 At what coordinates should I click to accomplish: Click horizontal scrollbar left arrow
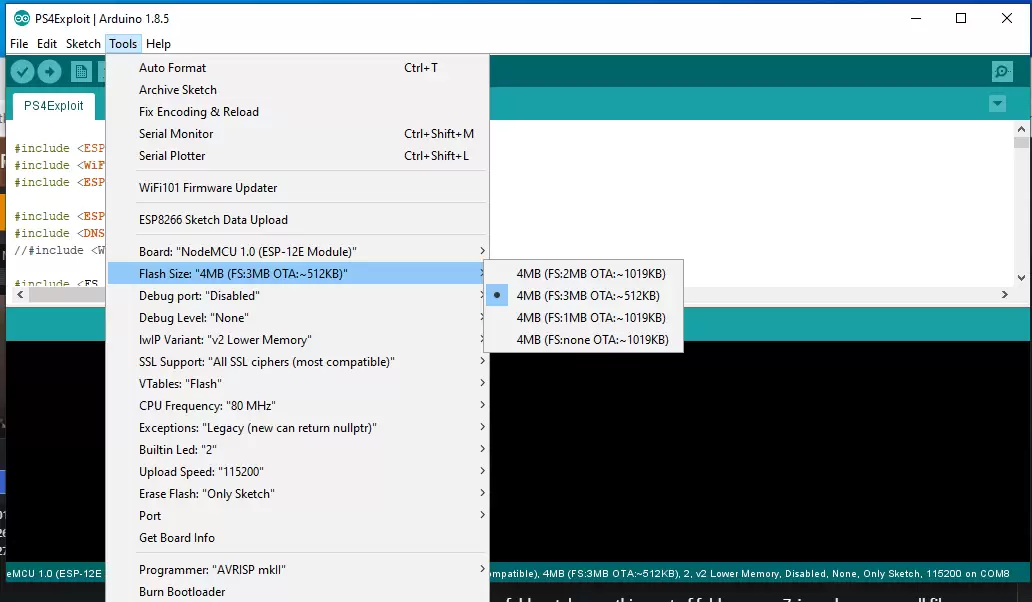[20, 295]
